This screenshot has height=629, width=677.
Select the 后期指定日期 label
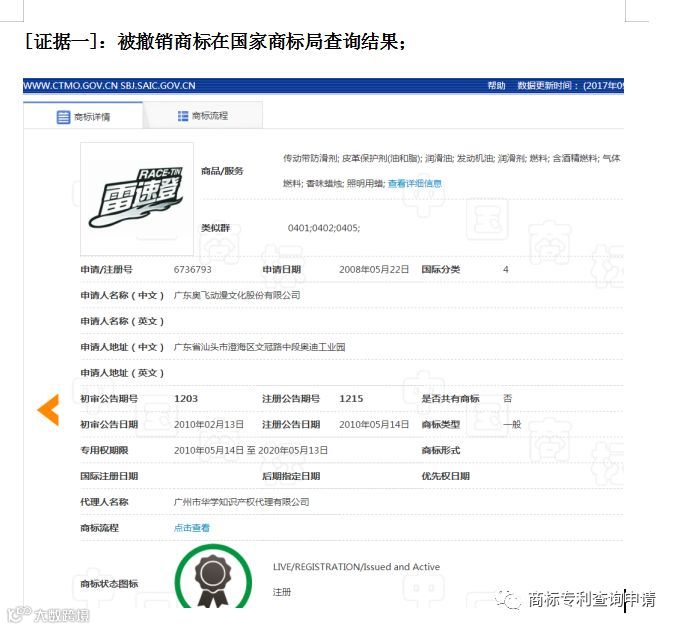point(291,476)
